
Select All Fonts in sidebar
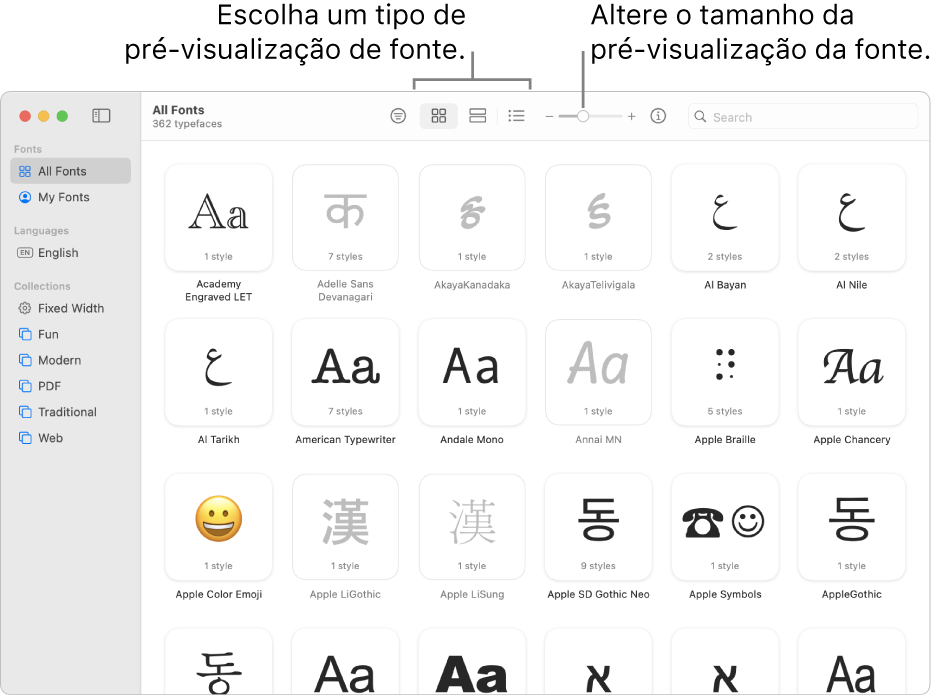coord(70,172)
